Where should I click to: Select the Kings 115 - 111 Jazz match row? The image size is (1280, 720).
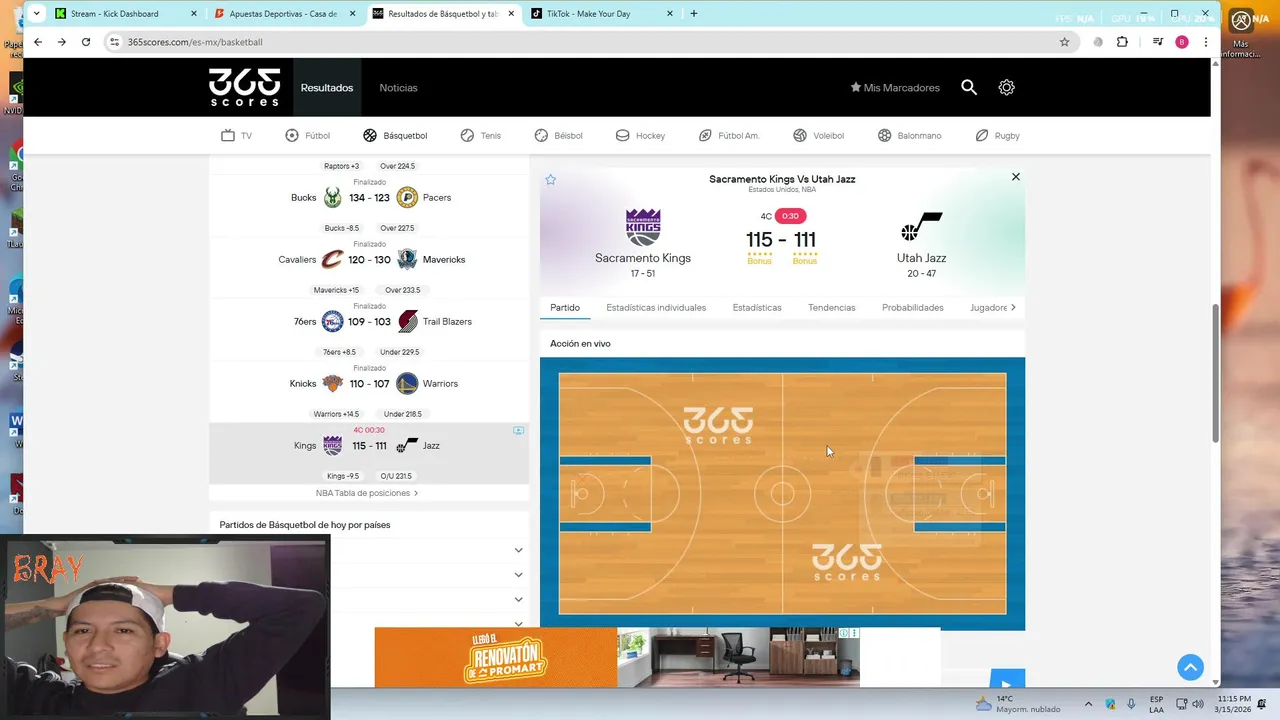coord(369,453)
